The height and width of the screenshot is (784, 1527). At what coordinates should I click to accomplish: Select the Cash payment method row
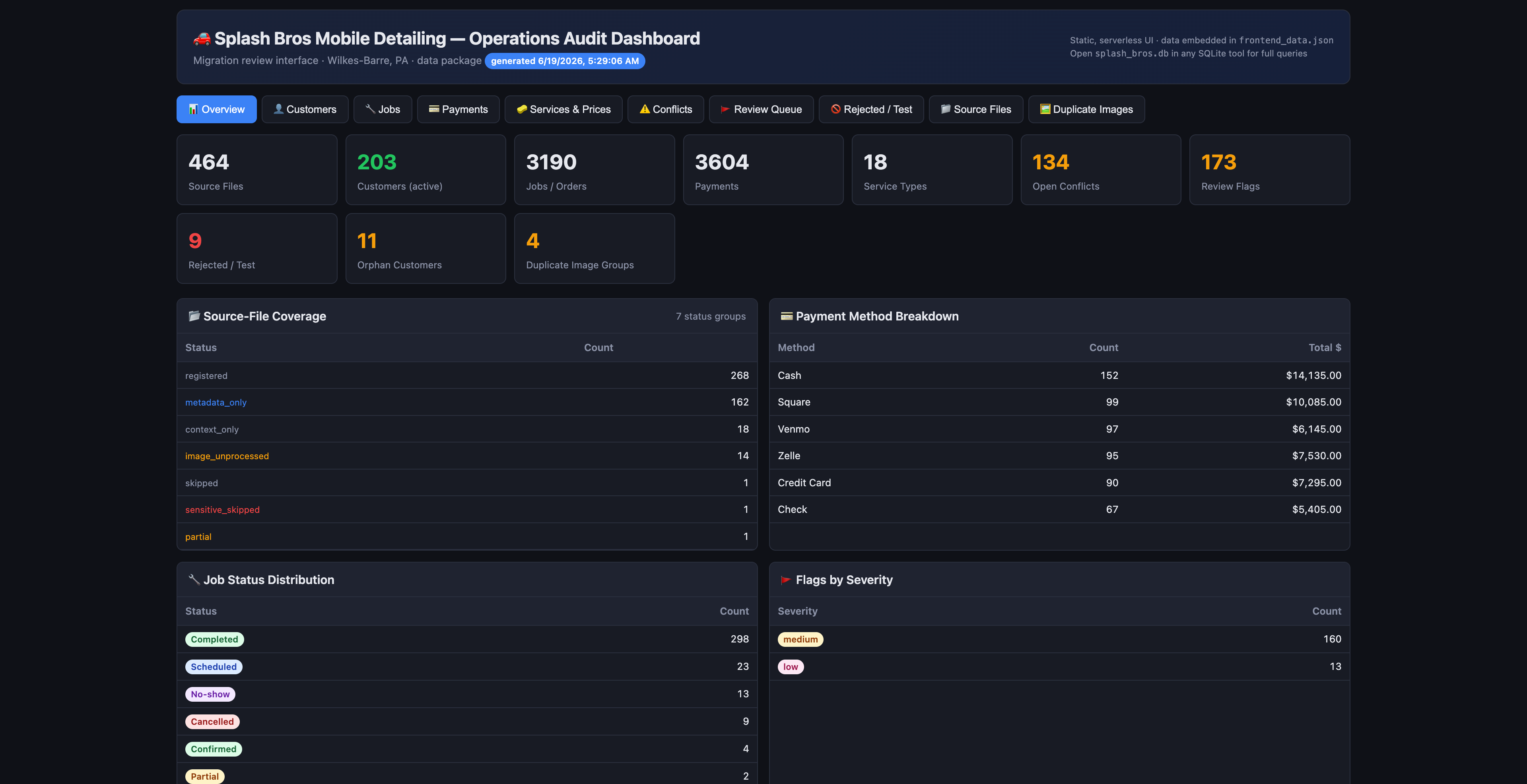tap(1059, 375)
